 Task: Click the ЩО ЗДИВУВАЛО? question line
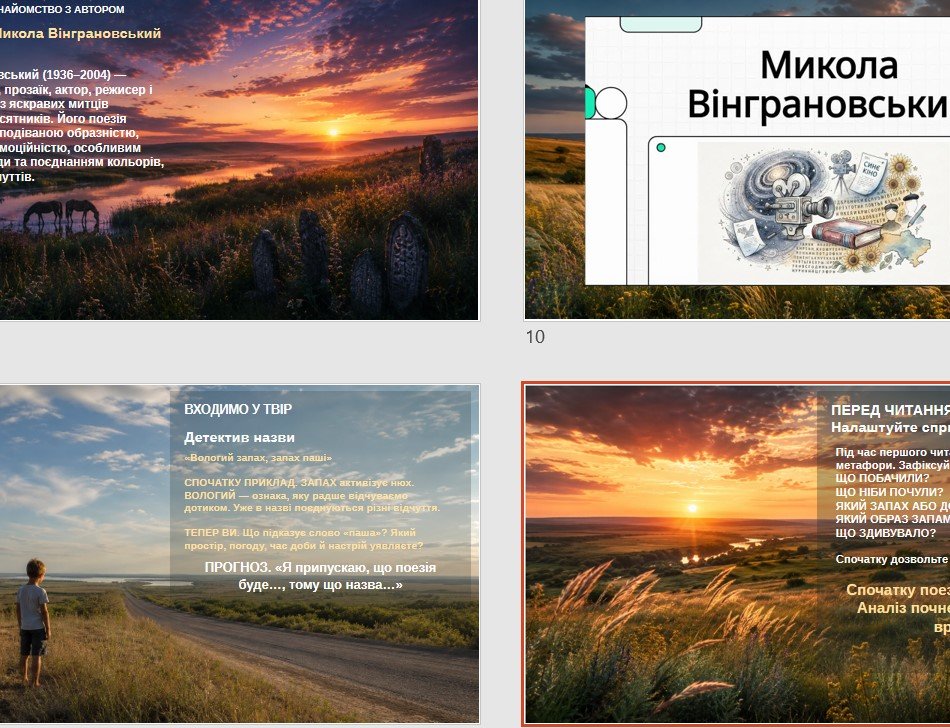(885, 533)
